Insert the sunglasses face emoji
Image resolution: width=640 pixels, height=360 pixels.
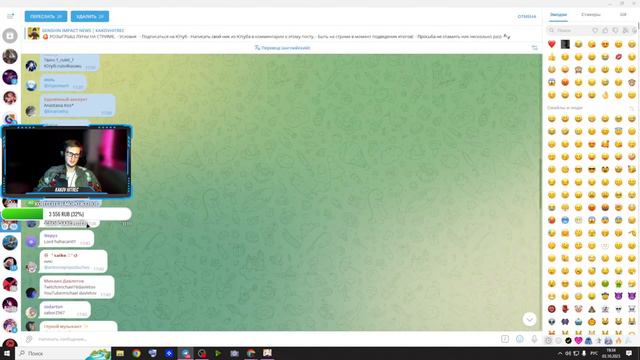pos(592,169)
